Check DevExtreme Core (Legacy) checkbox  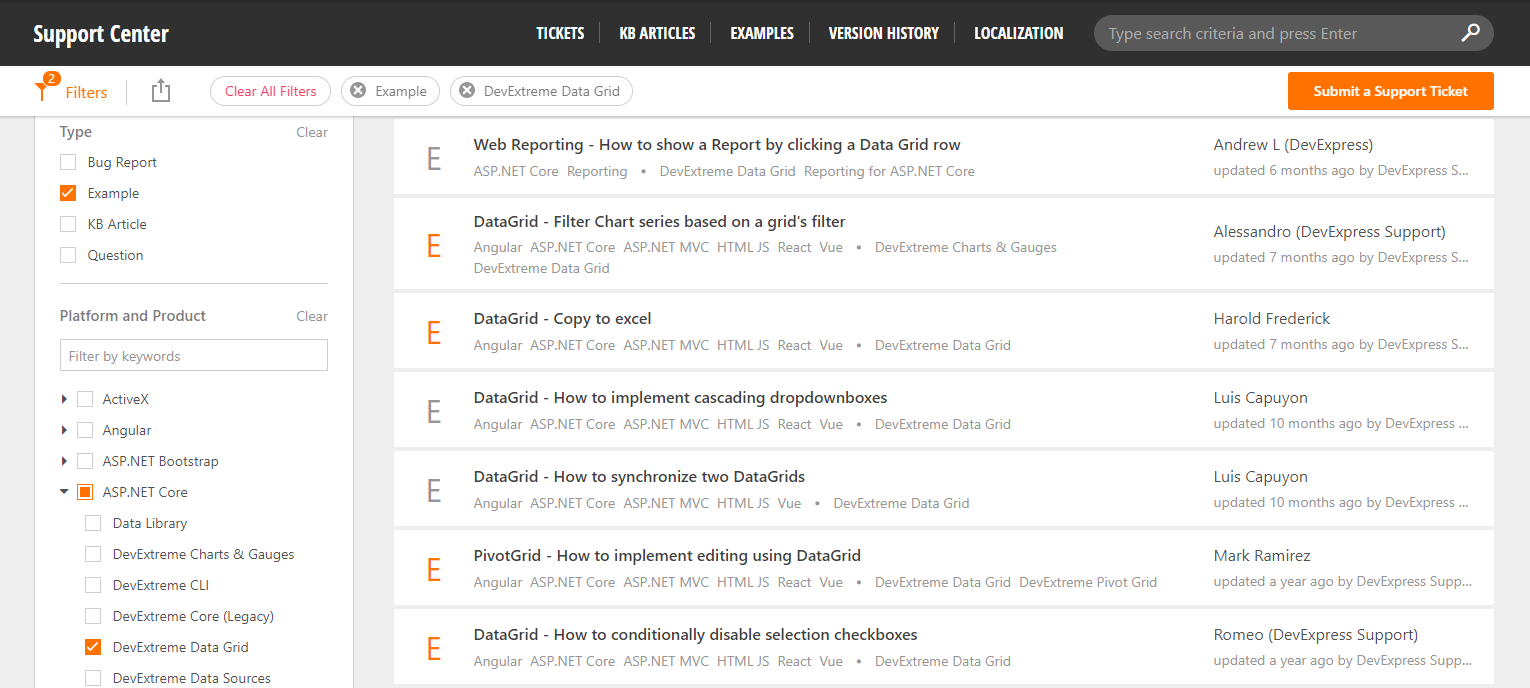click(x=93, y=616)
